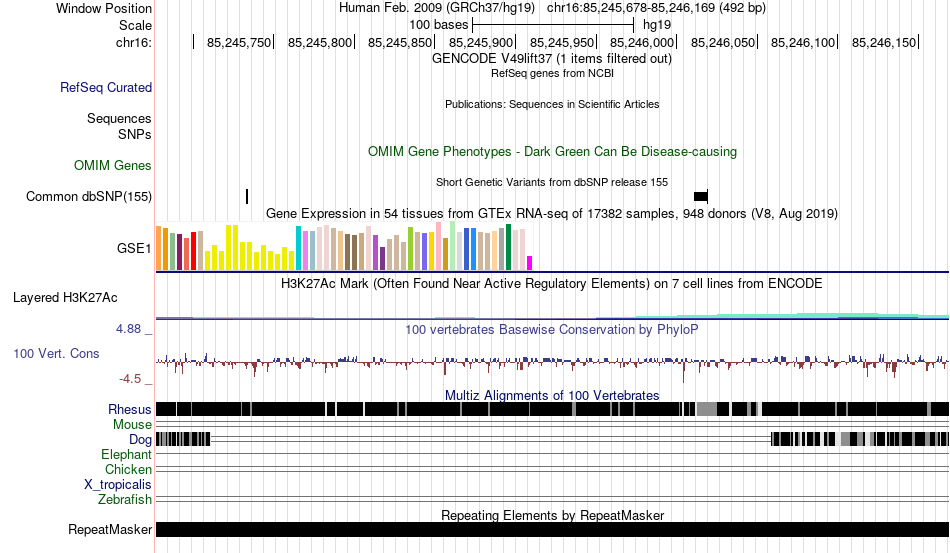Viewport: 950px width, 553px height.
Task: Click the PhyloP conservation track title
Action: point(552,330)
